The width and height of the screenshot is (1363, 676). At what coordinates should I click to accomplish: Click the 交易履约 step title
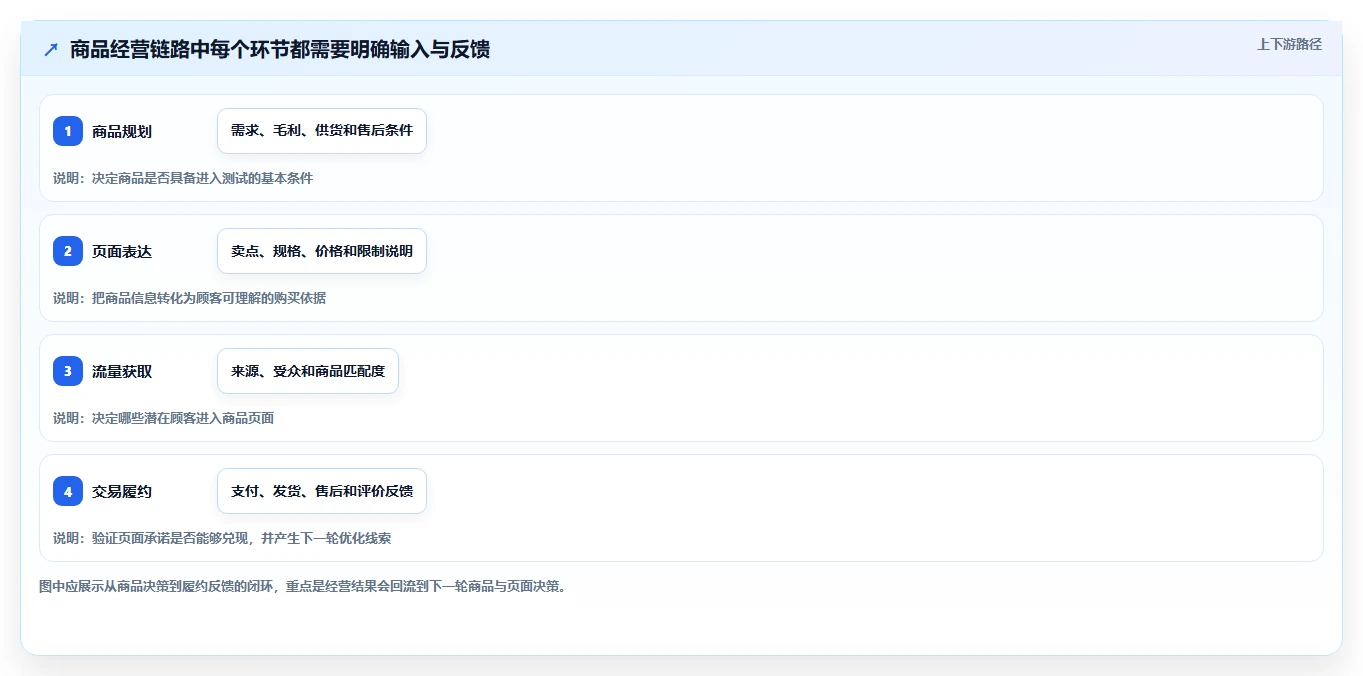point(122,491)
